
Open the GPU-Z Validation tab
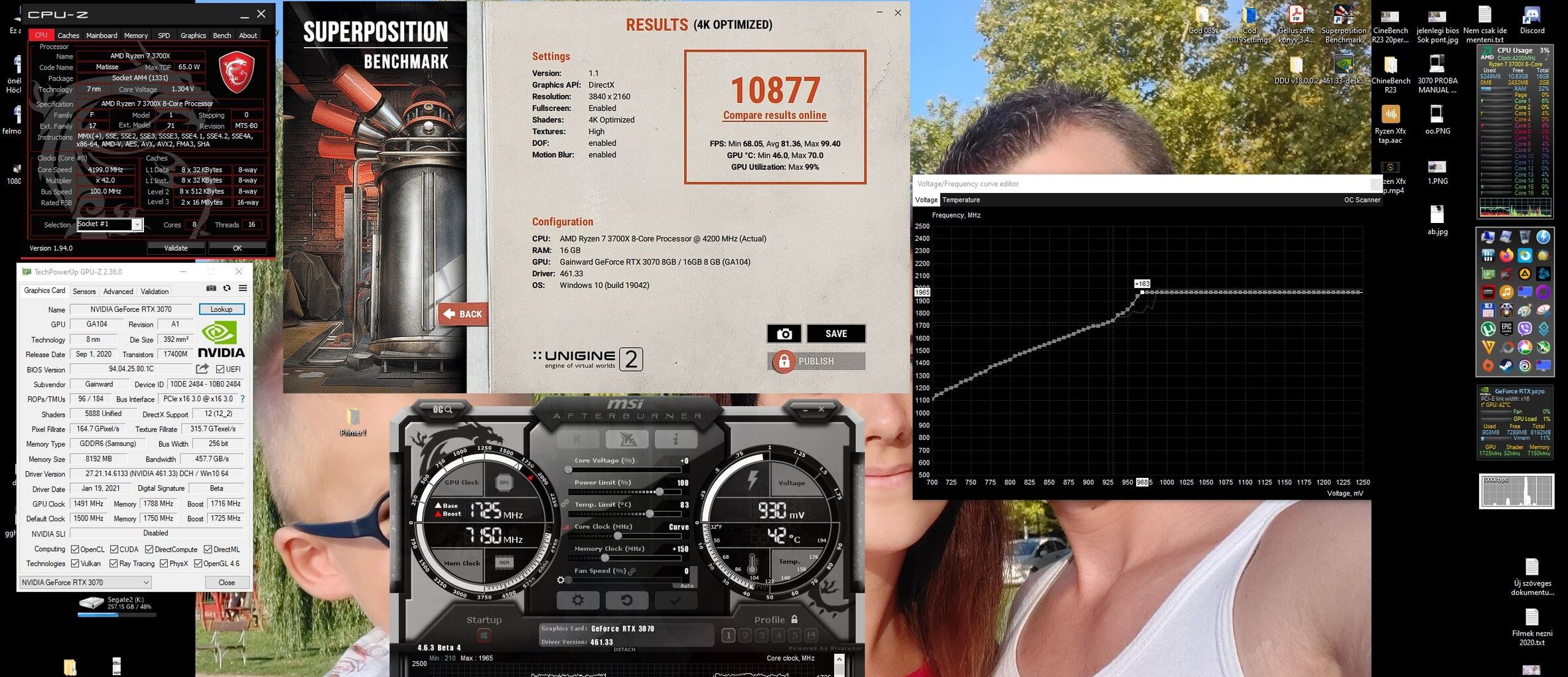[x=155, y=291]
